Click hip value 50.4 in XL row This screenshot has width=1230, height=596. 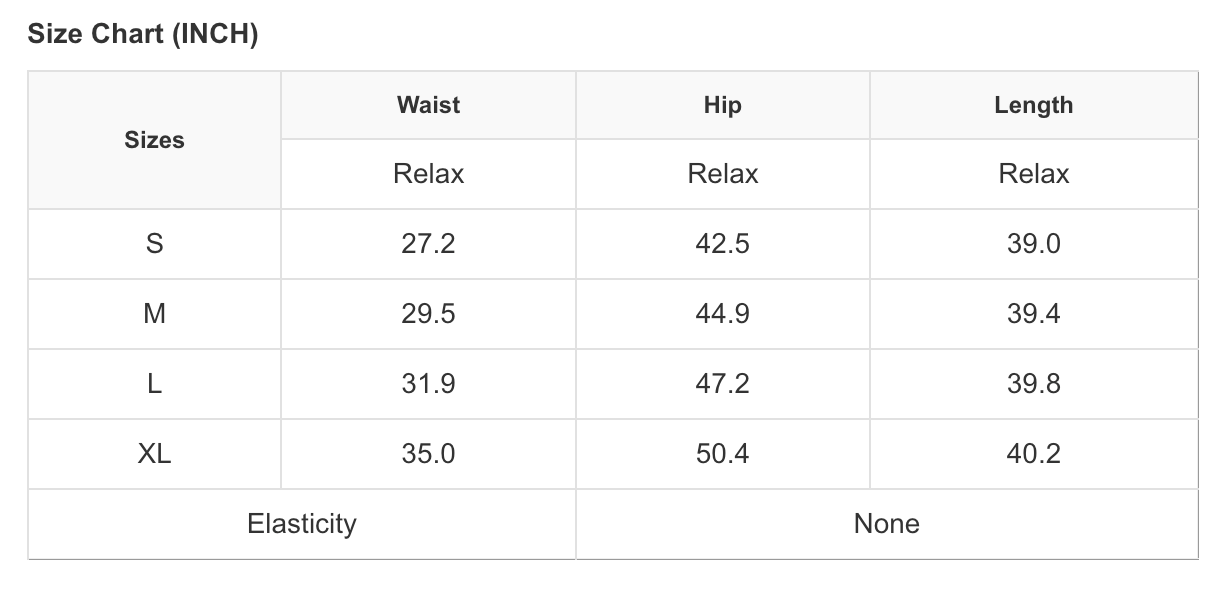coord(722,454)
